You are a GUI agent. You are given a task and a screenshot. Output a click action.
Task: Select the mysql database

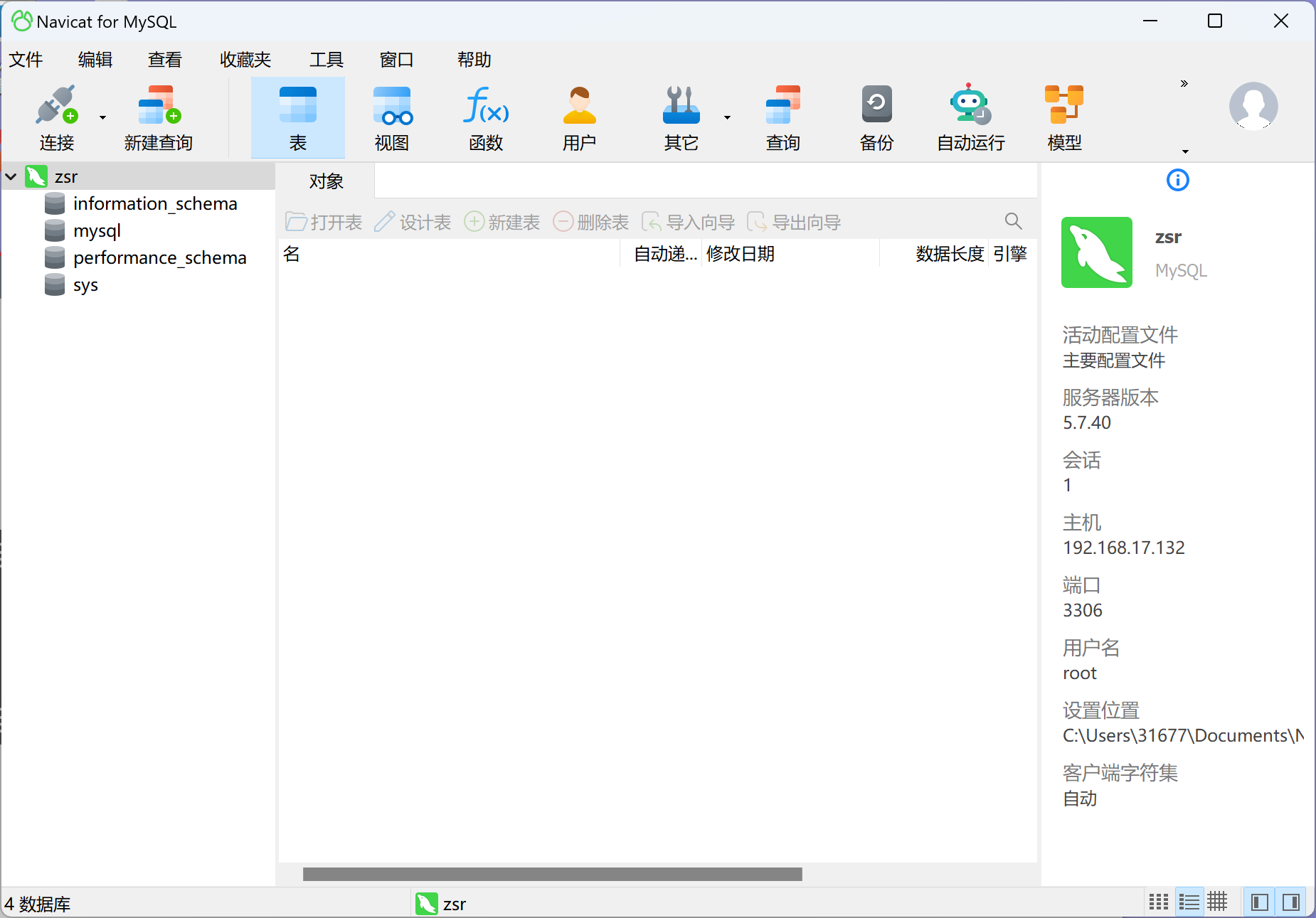97,230
